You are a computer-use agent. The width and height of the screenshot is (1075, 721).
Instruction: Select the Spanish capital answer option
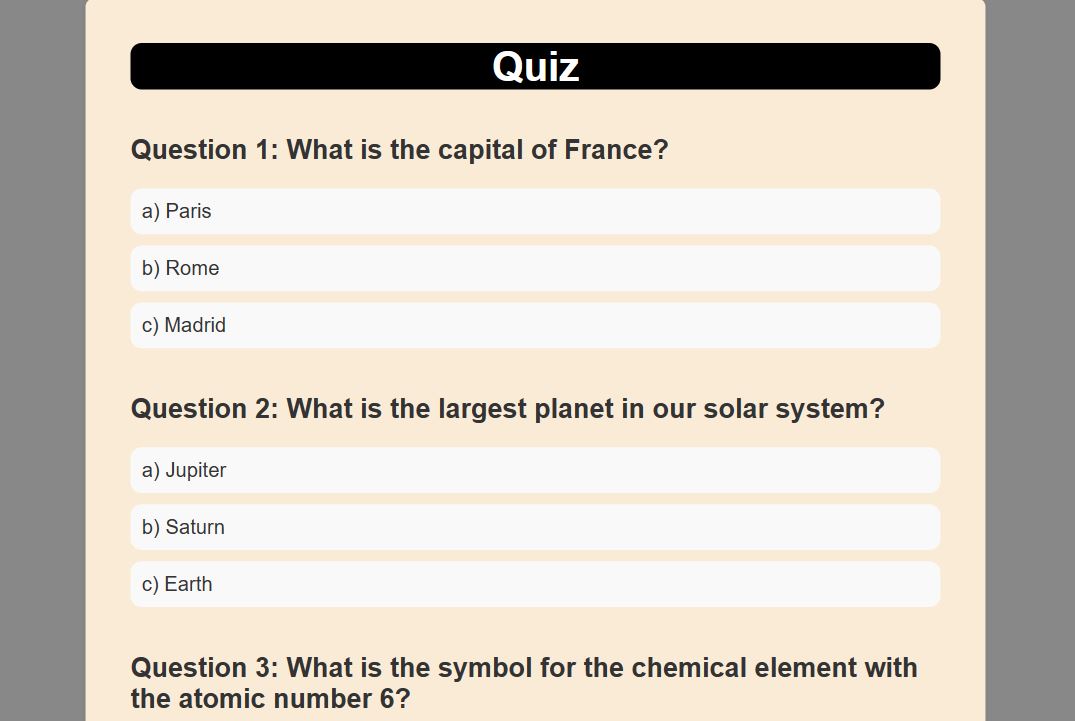coord(535,325)
